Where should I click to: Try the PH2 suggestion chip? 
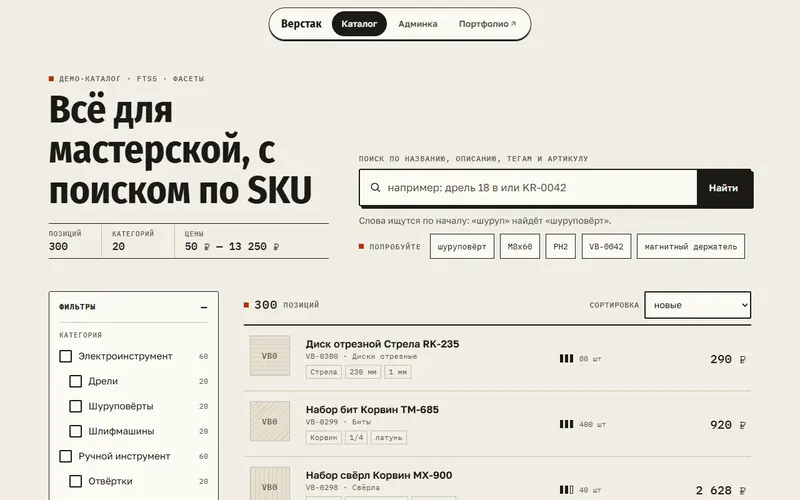click(x=561, y=246)
